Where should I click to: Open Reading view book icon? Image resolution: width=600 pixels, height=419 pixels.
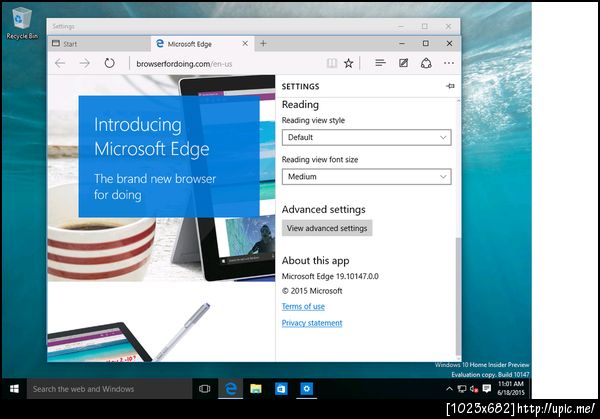(332, 63)
